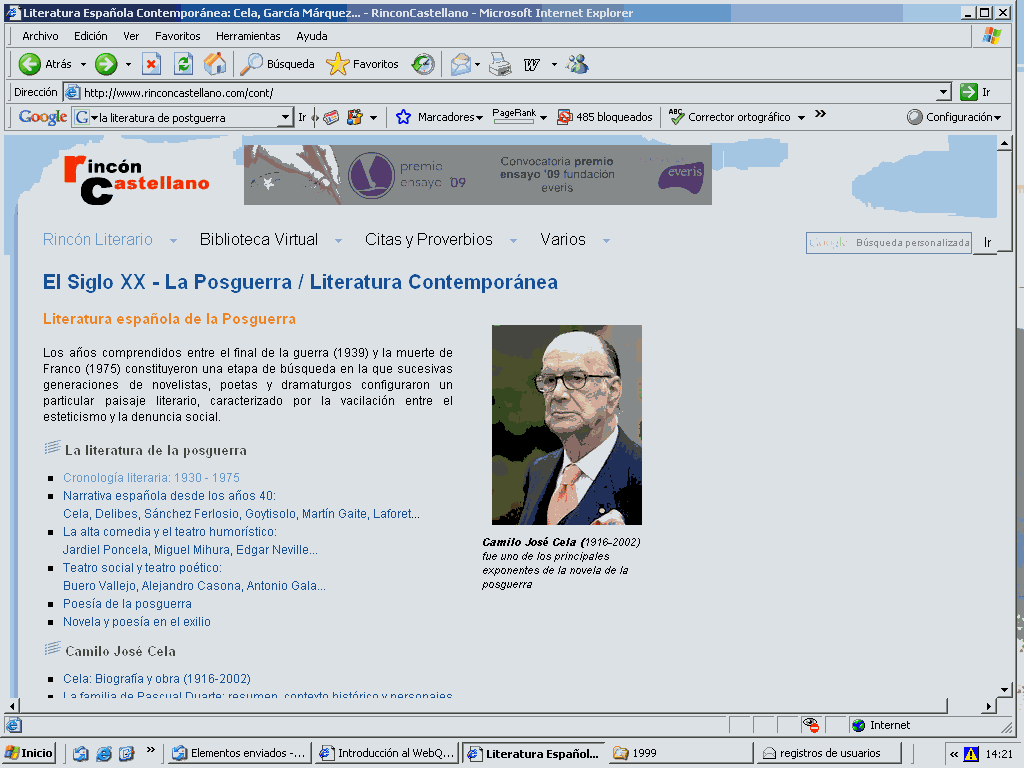This screenshot has height=768, width=1024.
Task: Click the premio ensayo '09 banner ad
Action: click(477, 174)
